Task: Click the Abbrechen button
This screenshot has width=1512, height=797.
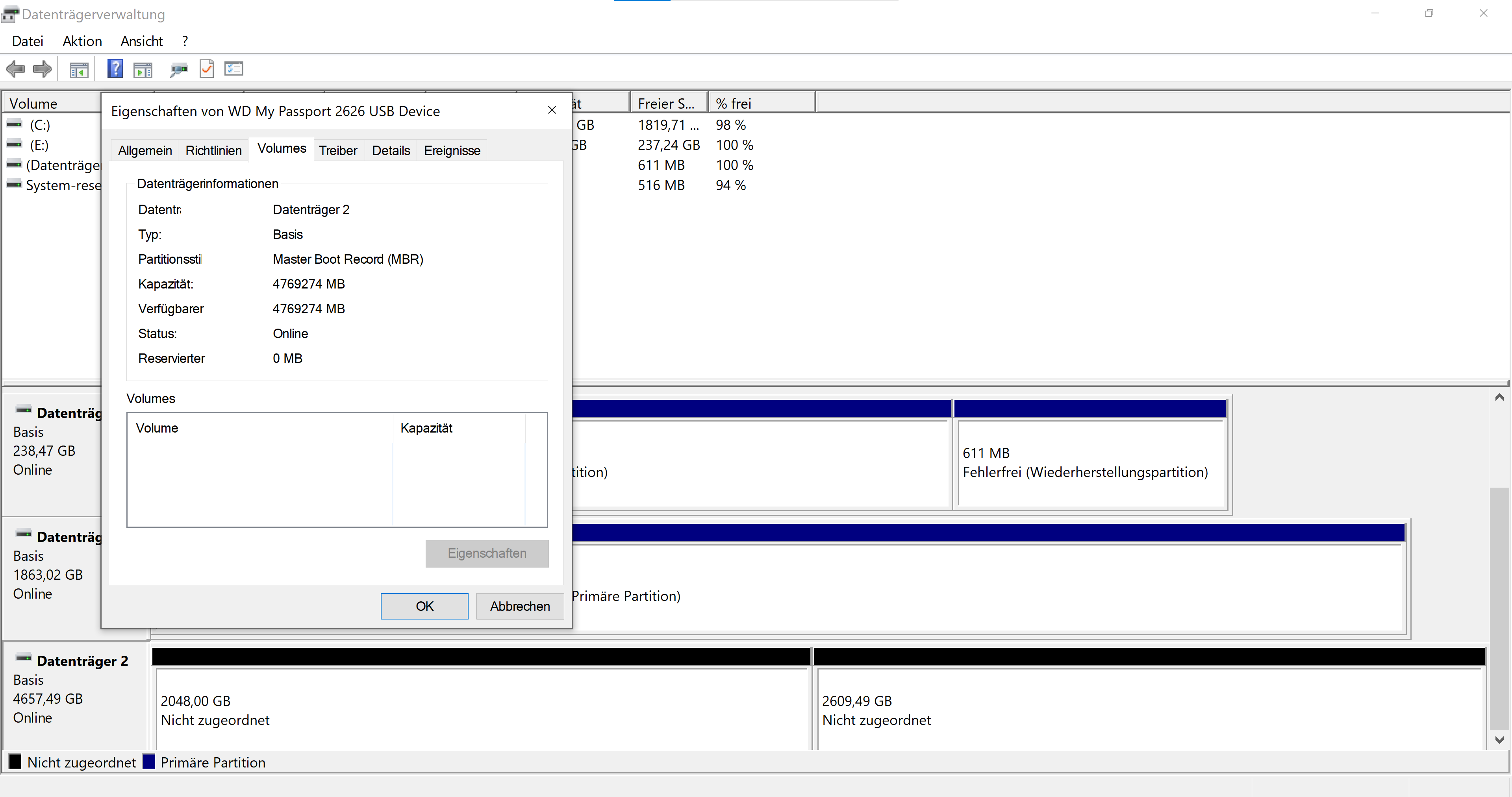Action: pyautogui.click(x=519, y=606)
